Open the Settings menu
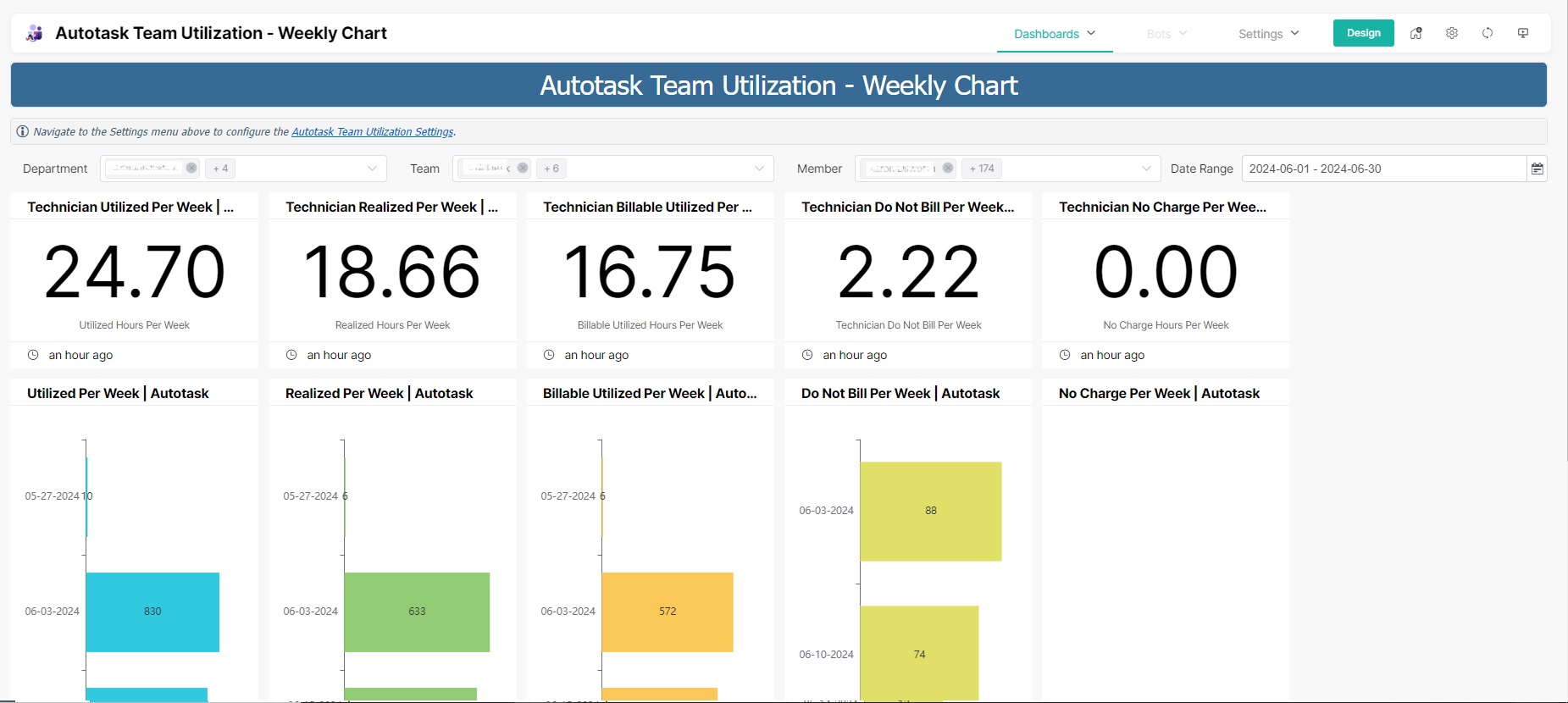Viewport: 1568px width, 703px height. [1268, 34]
